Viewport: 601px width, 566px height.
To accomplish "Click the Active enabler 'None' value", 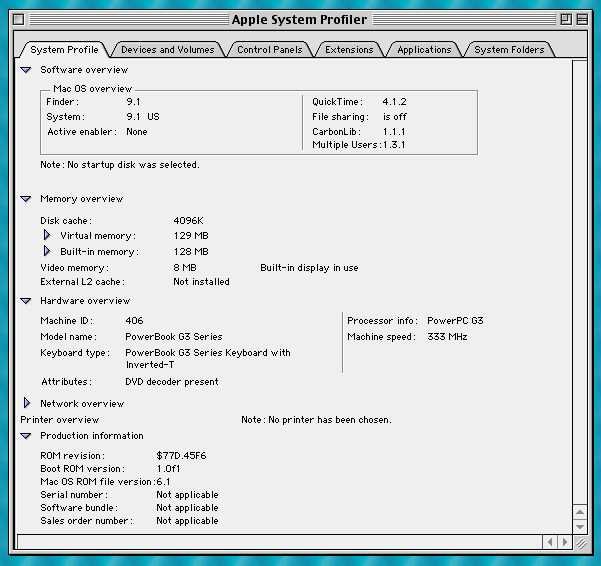I will click(x=137, y=132).
